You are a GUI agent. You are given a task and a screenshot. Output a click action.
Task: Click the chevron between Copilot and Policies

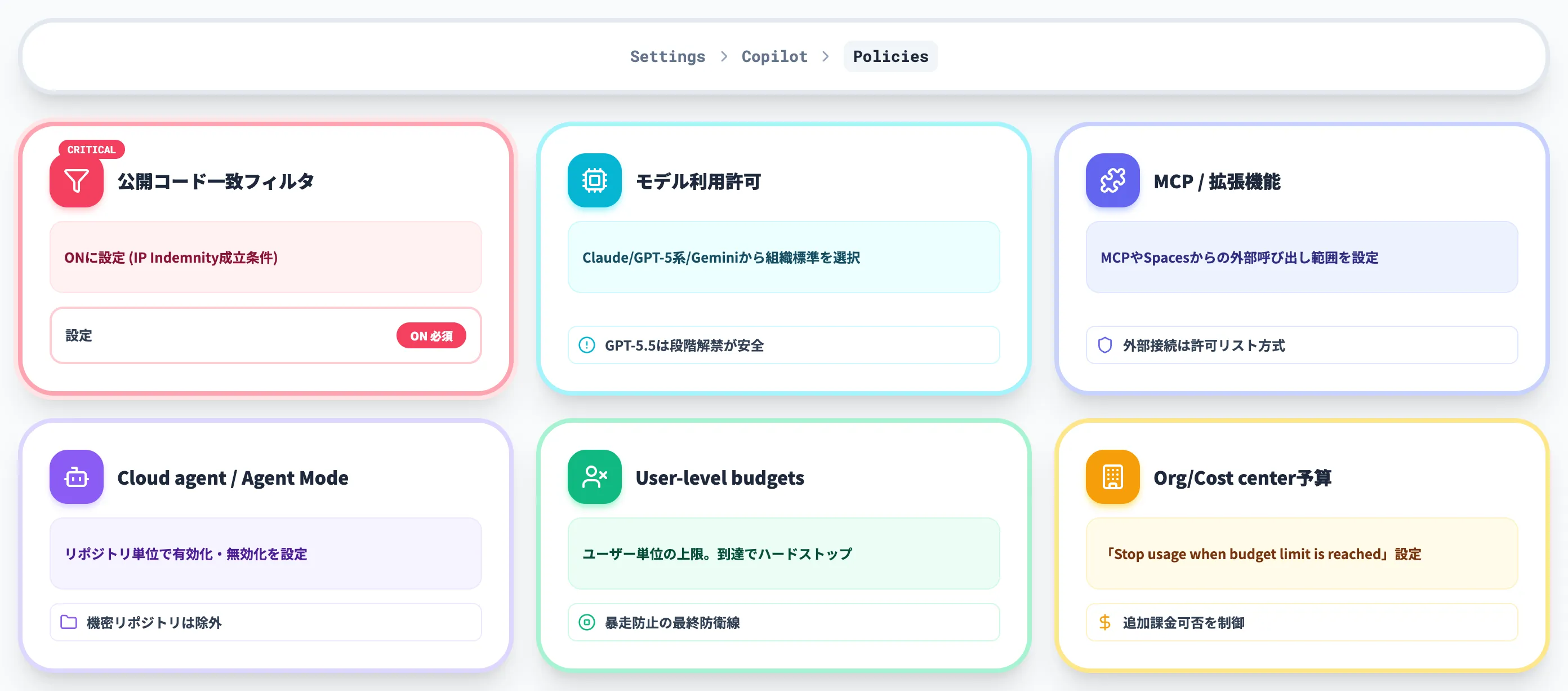tap(825, 57)
